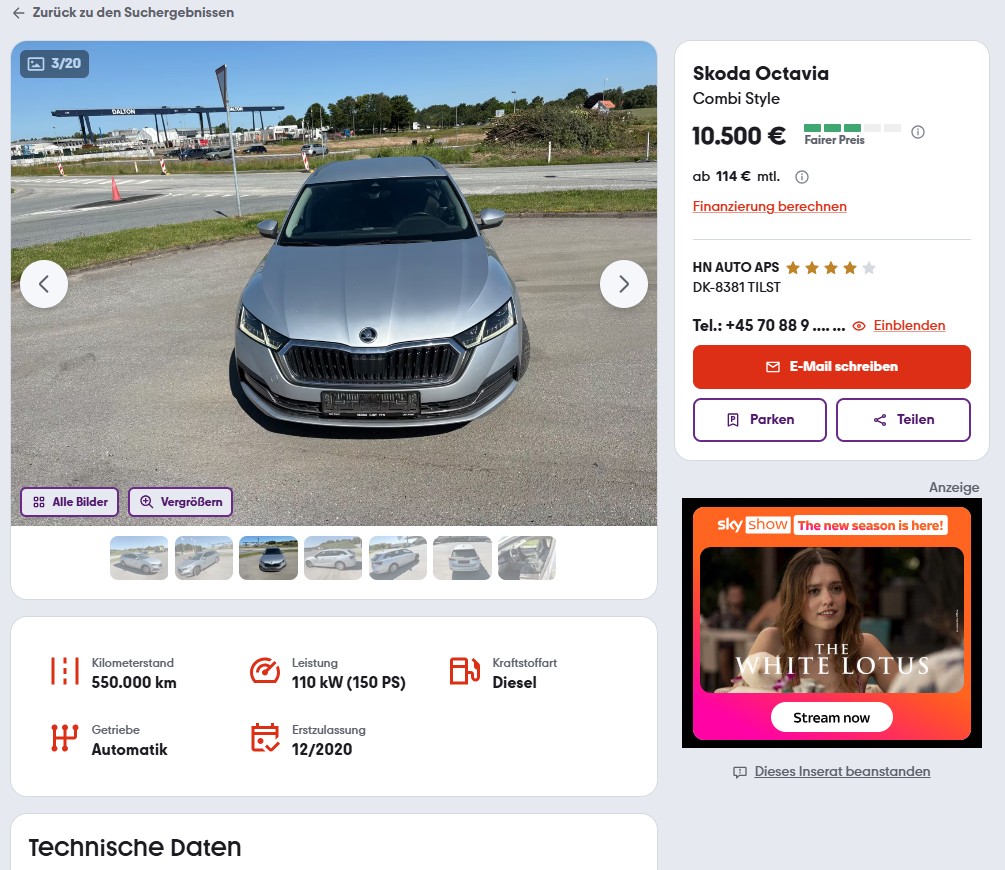Select the interior seats thumbnail
This screenshot has width=1005, height=870.
[527, 558]
